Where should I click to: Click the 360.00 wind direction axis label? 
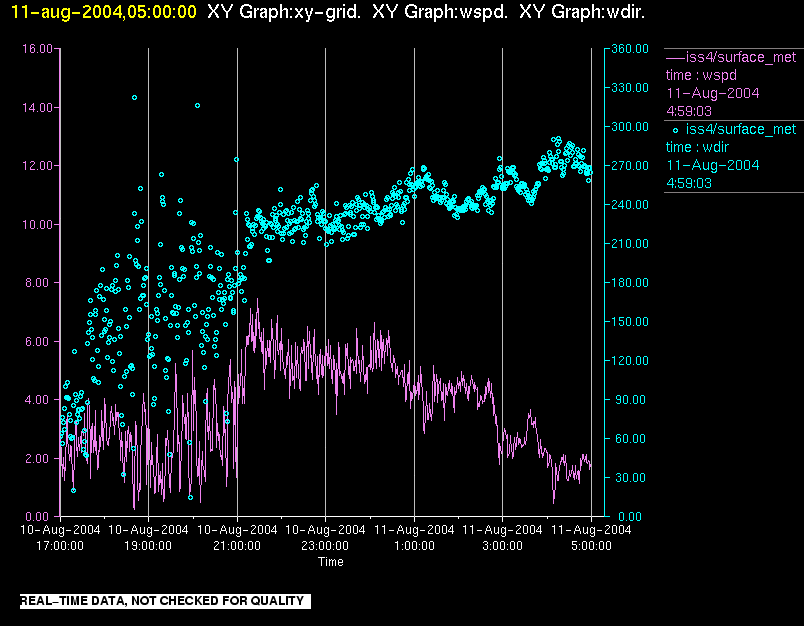click(630, 49)
